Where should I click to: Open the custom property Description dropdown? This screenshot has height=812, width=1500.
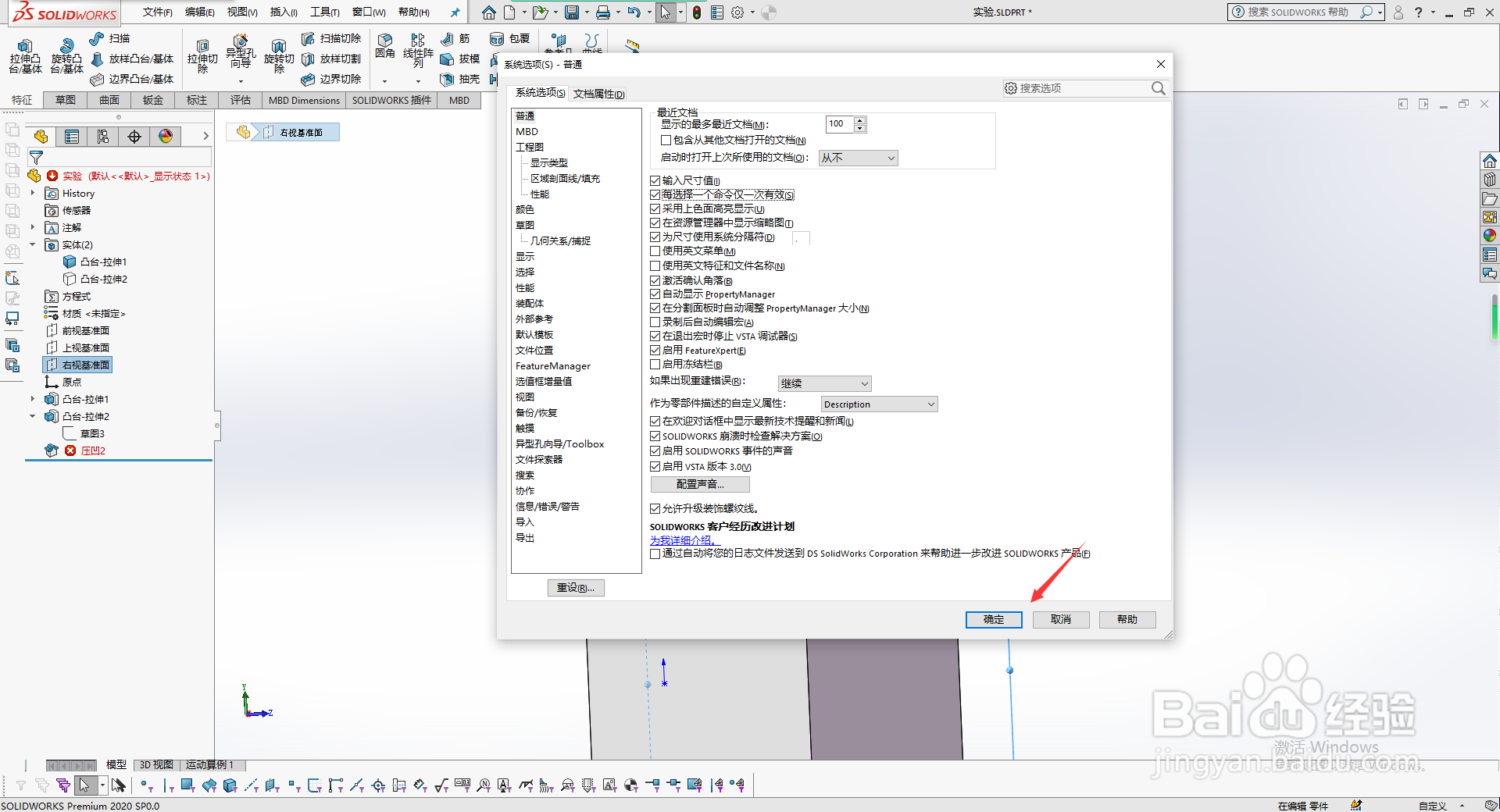pyautogui.click(x=879, y=403)
